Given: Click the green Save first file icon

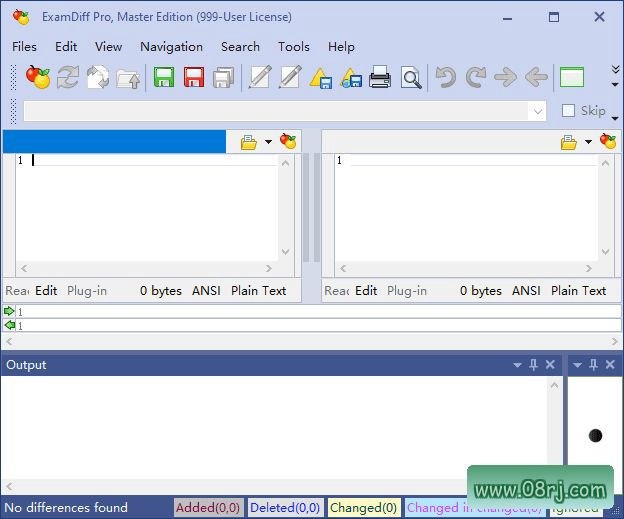Looking at the screenshot, I should point(164,77).
